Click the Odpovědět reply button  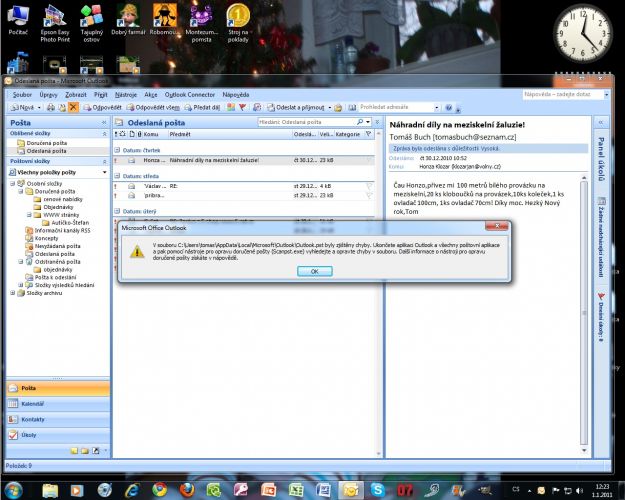(102, 107)
